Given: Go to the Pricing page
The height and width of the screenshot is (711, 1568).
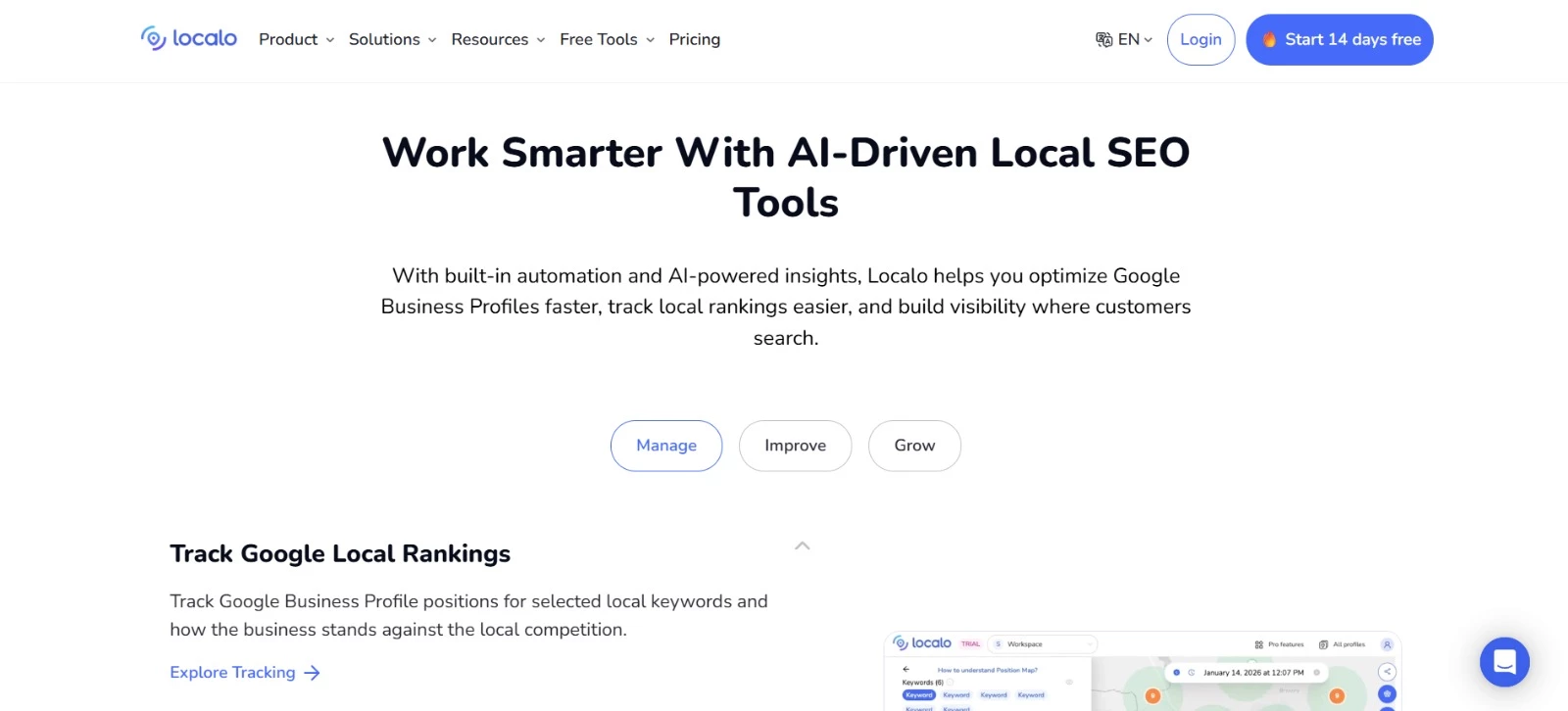Looking at the screenshot, I should 694,39.
